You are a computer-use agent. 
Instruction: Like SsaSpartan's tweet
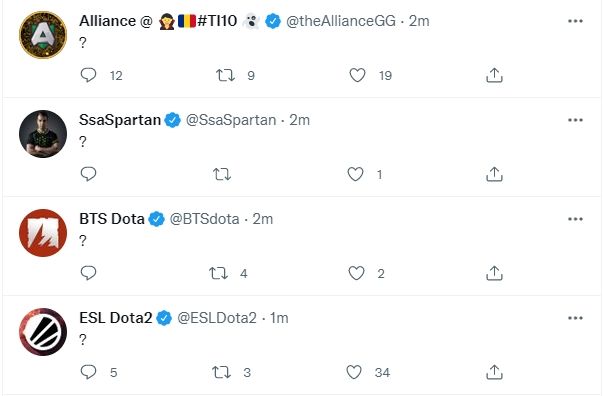point(355,174)
